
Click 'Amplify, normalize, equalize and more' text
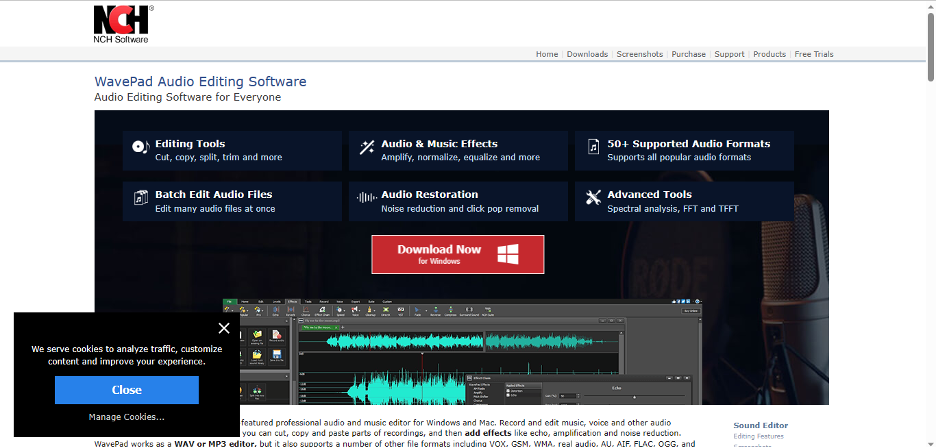tap(460, 158)
